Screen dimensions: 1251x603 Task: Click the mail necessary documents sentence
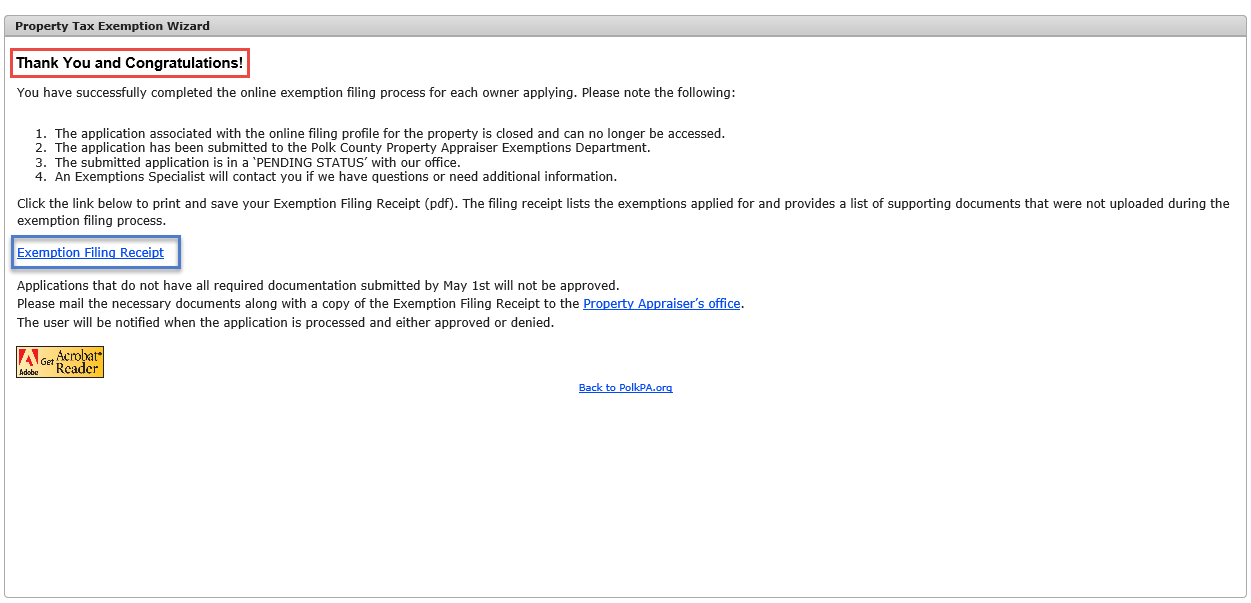pyautogui.click(x=381, y=304)
